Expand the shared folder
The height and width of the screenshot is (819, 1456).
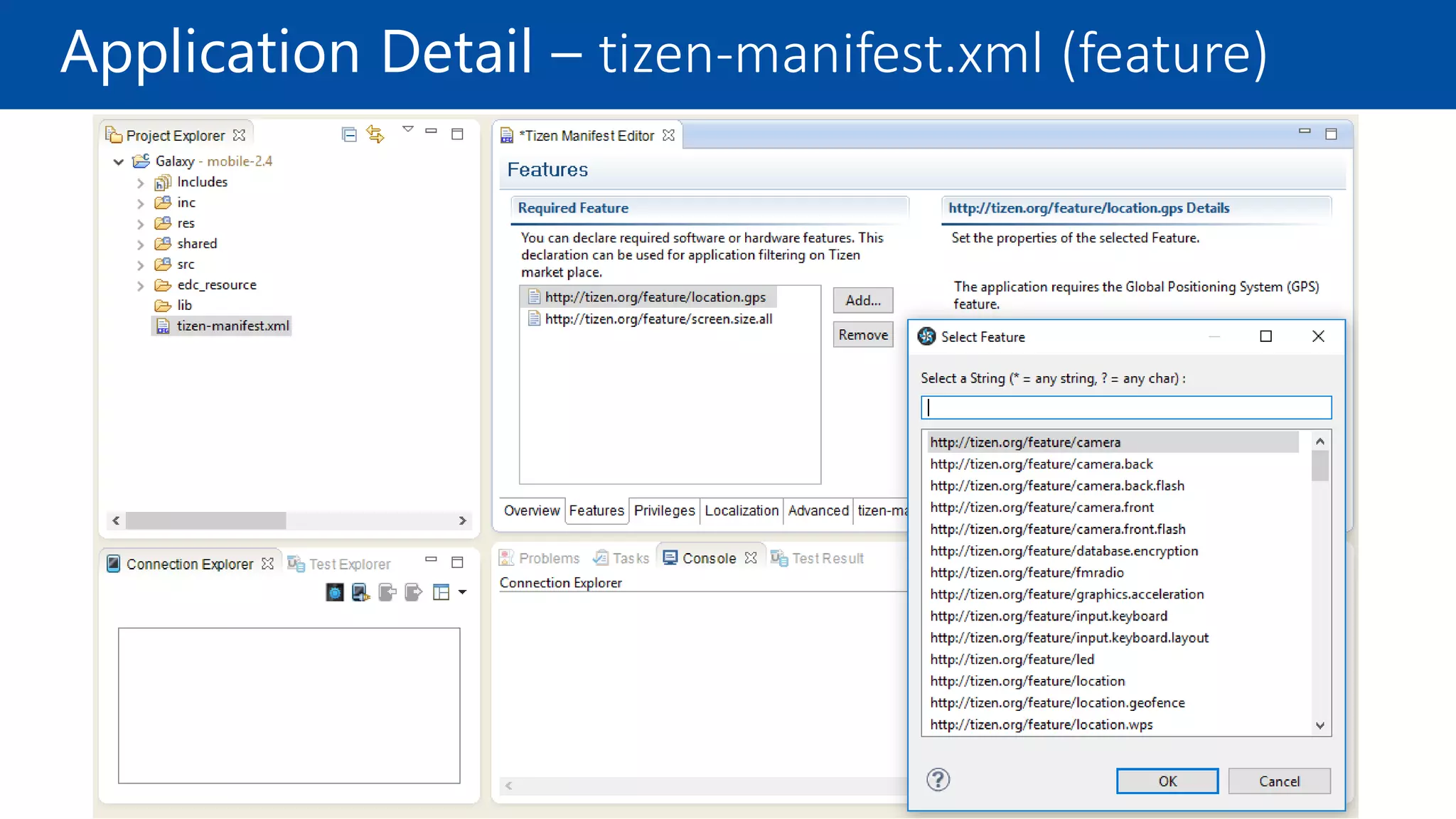coord(141,245)
